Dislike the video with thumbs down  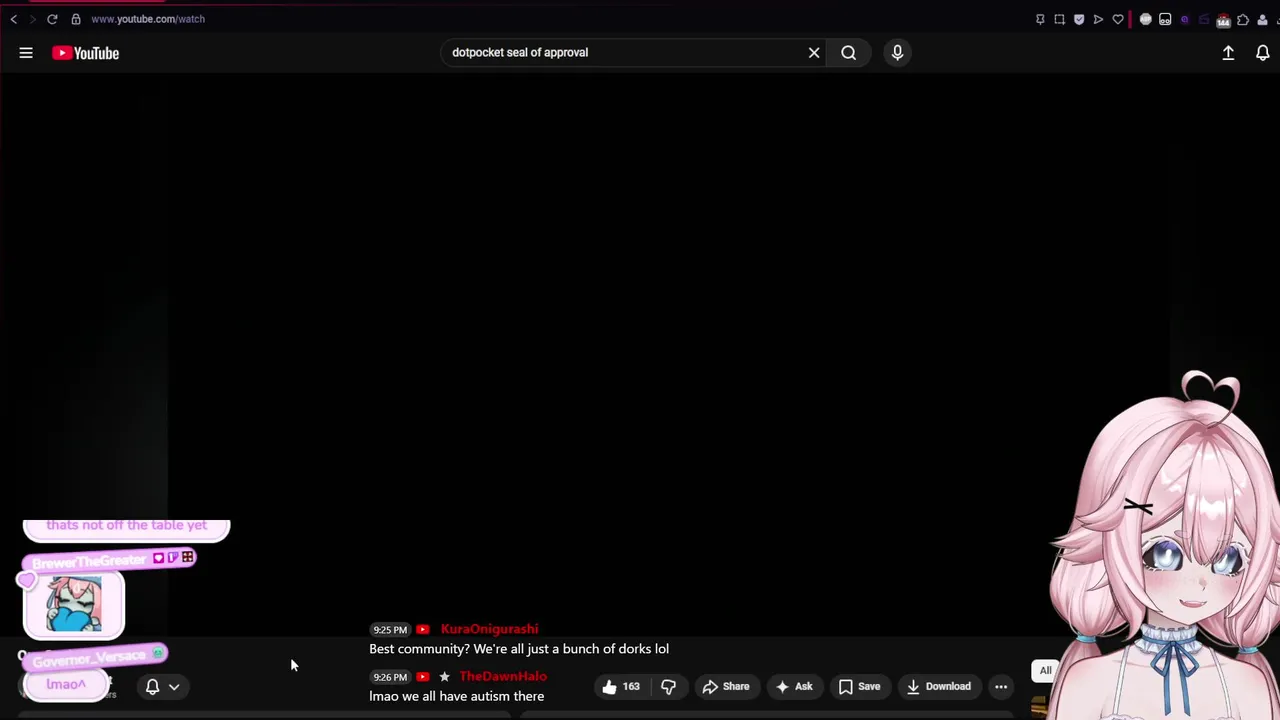(668, 686)
